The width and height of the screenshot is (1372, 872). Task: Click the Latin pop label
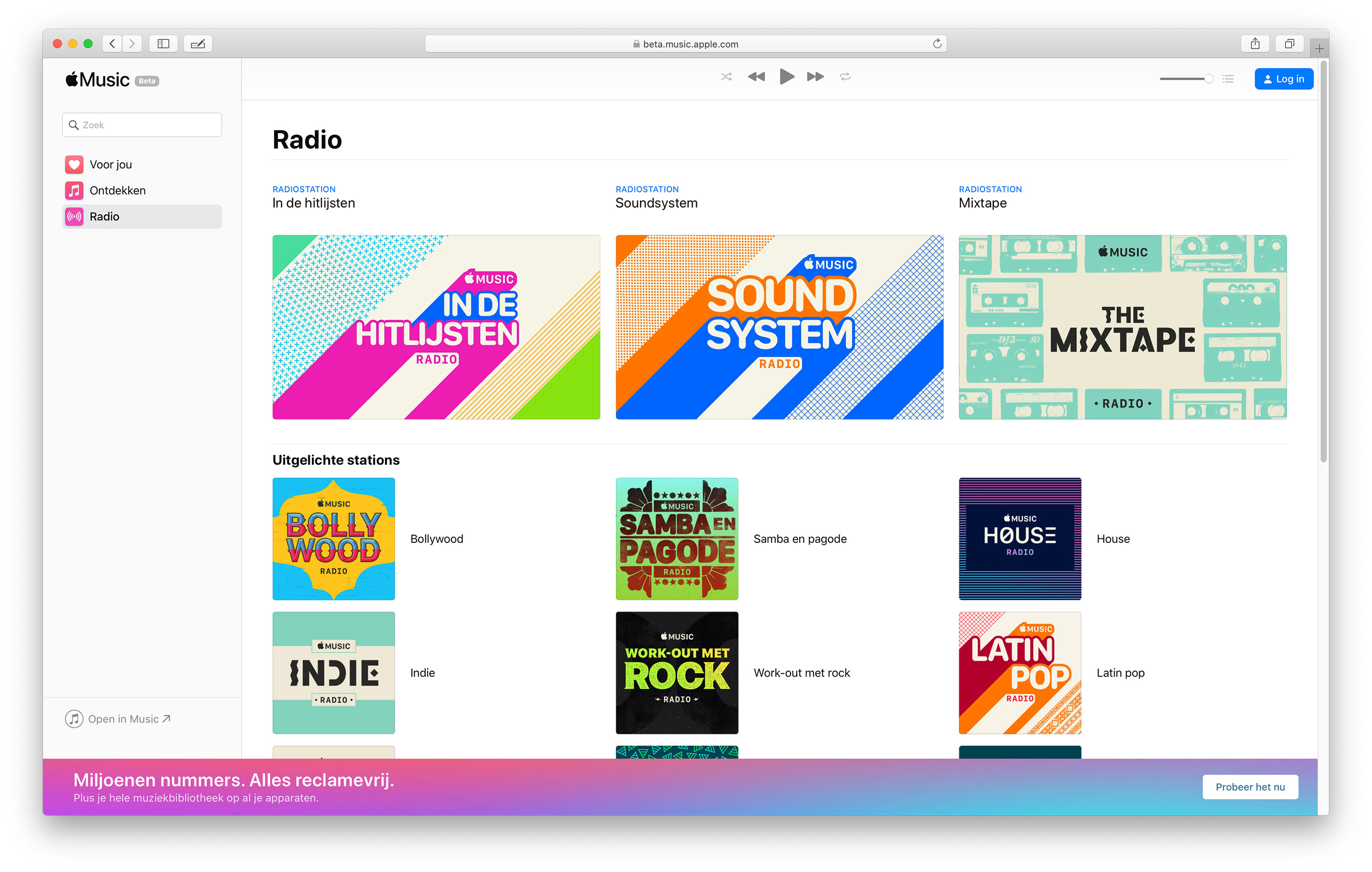click(x=1120, y=672)
